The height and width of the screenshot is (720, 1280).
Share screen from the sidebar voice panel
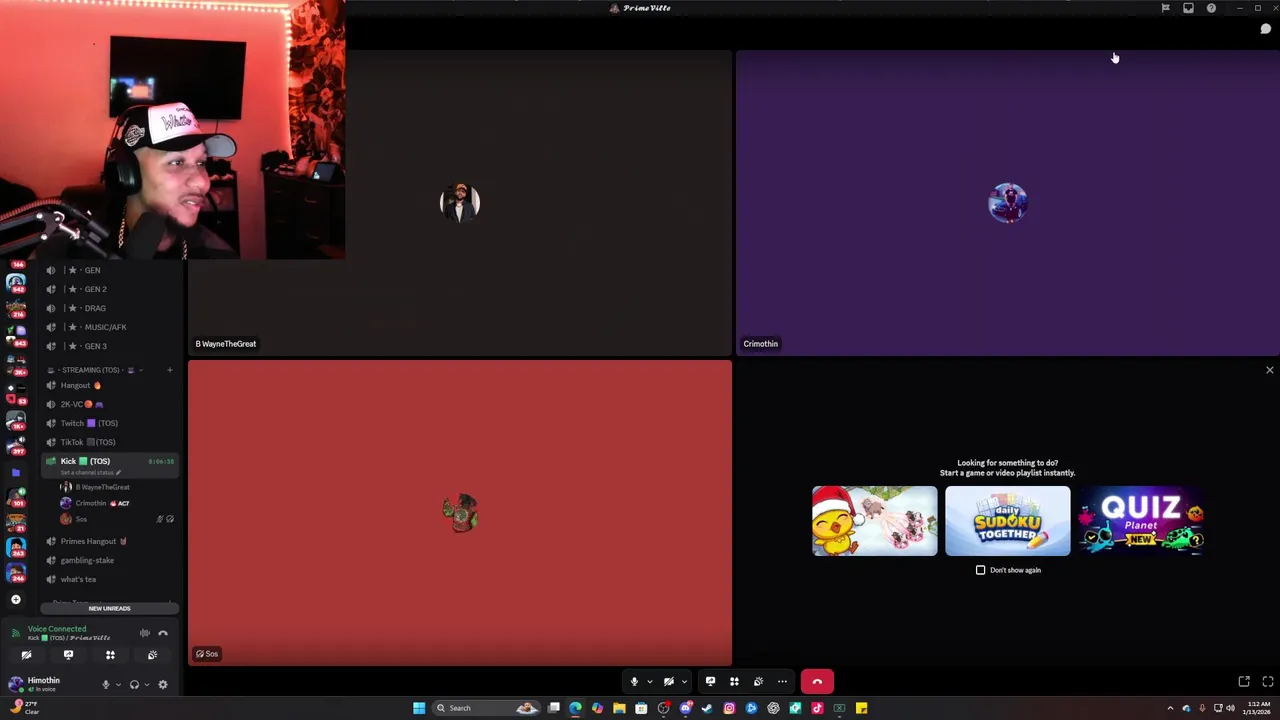tap(68, 655)
